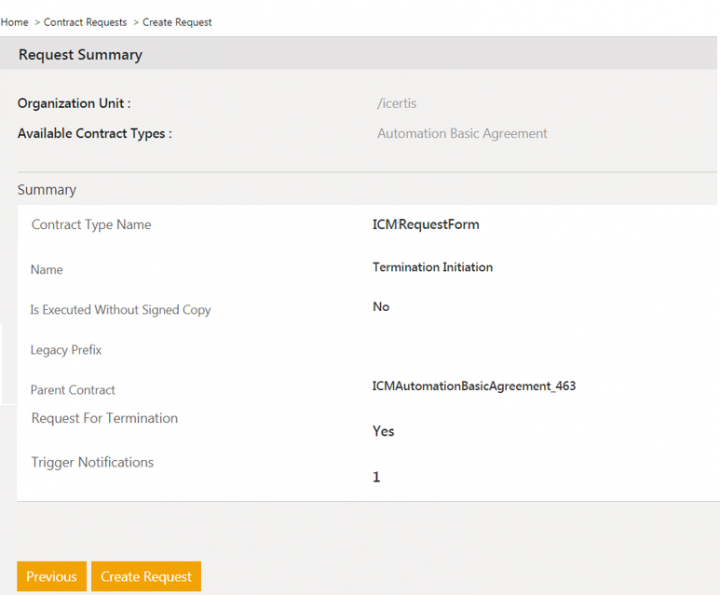The height and width of the screenshot is (595, 720).
Task: Click the orange Previous button
Action: (51, 576)
